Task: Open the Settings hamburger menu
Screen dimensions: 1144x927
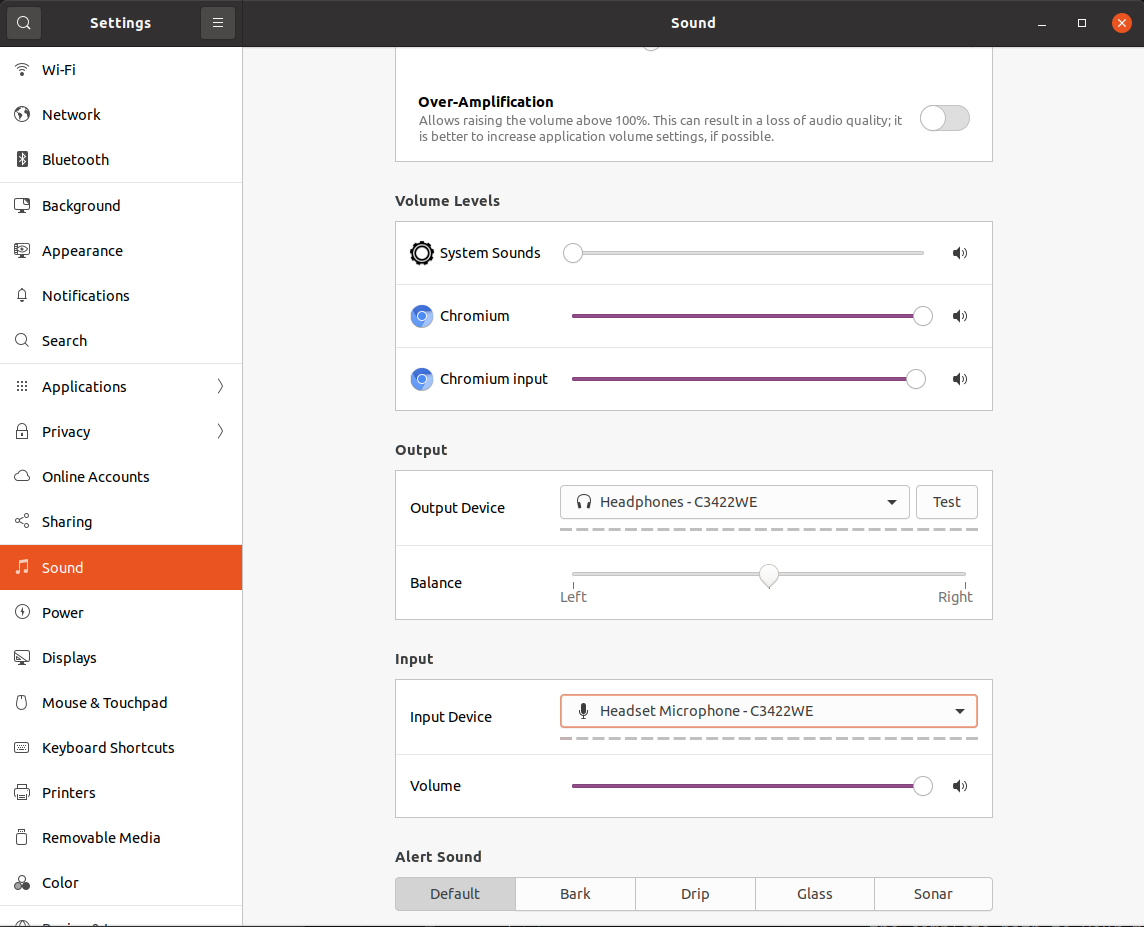Action: click(217, 23)
